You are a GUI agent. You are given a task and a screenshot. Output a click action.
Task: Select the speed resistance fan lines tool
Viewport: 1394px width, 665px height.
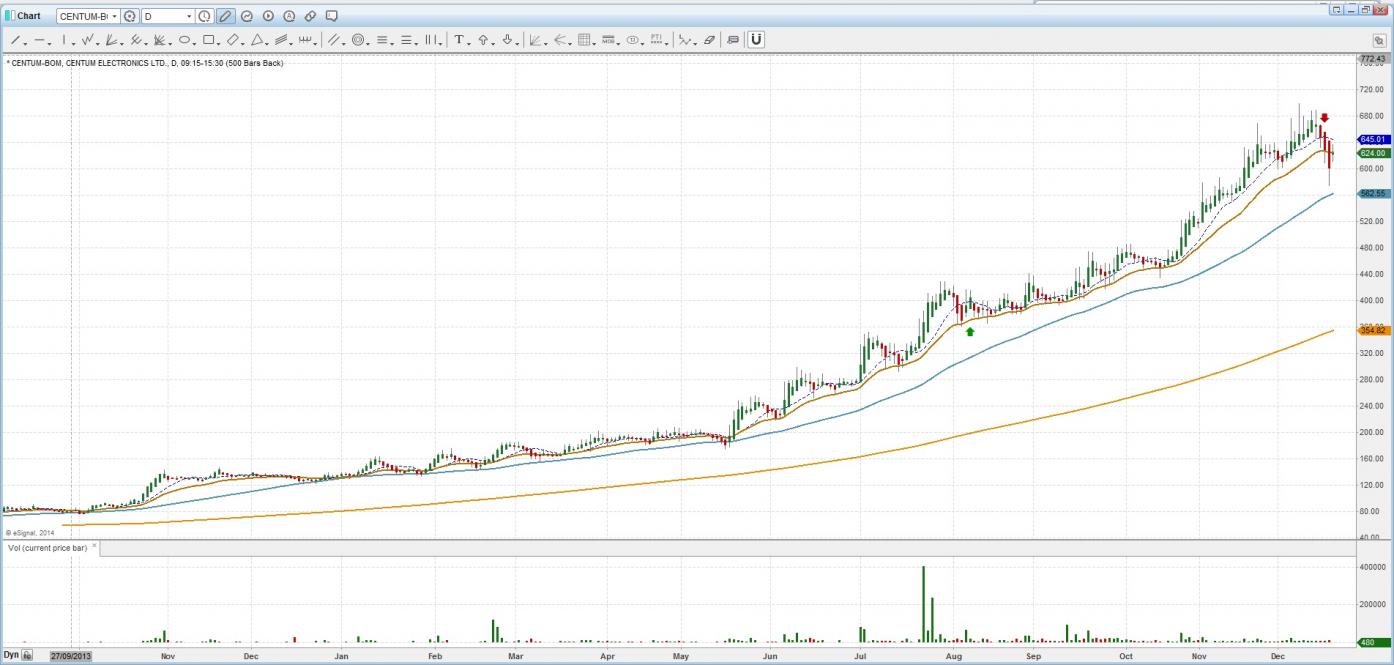[111, 40]
